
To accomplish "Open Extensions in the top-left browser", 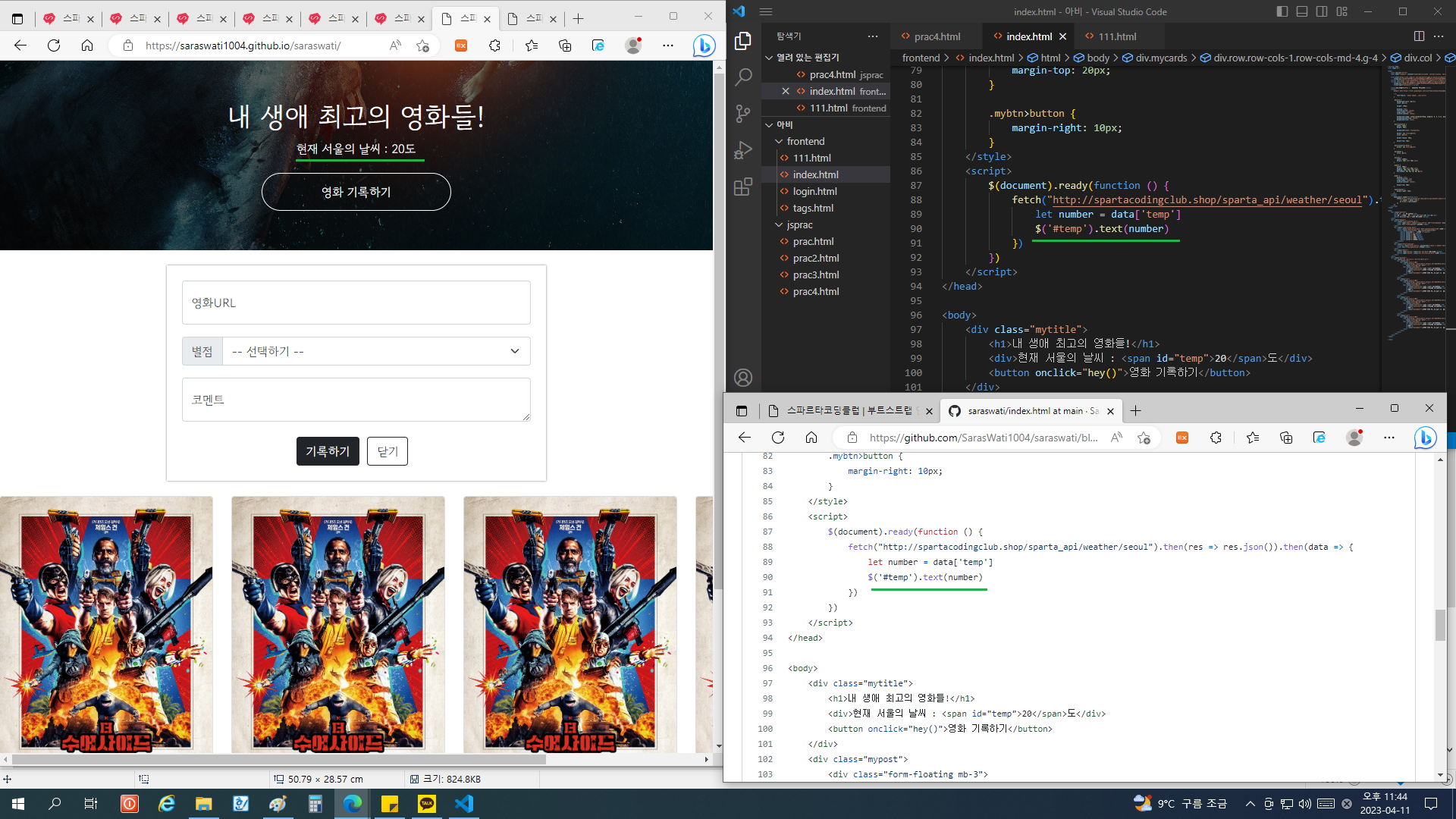I will click(494, 45).
